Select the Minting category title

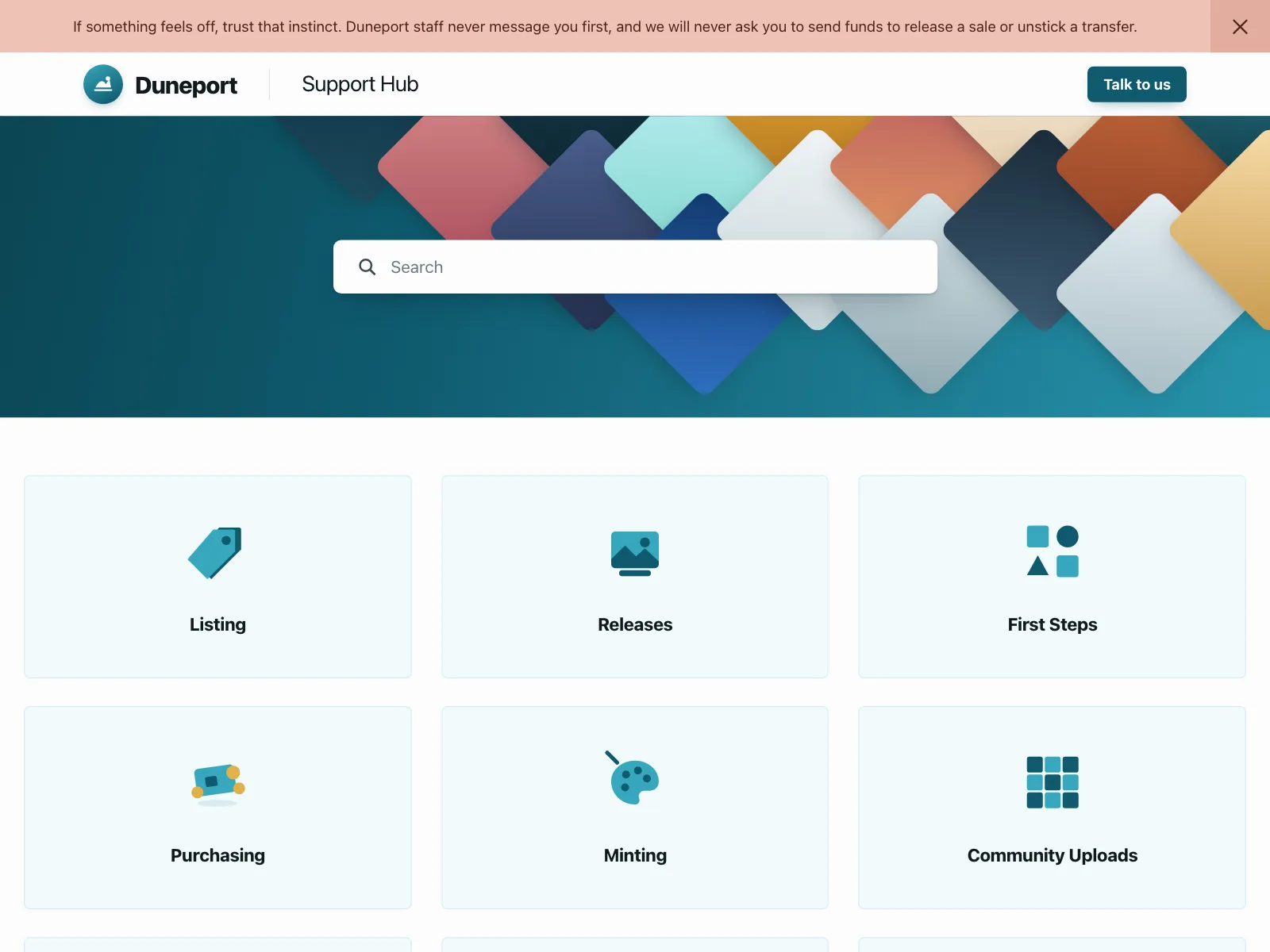tap(635, 855)
